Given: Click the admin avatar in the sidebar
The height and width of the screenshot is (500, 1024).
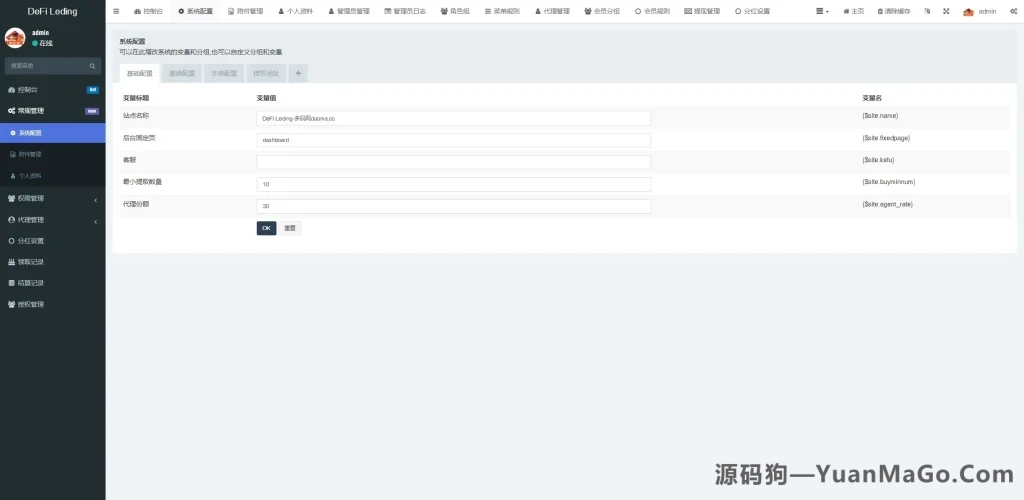Looking at the screenshot, I should tap(14, 38).
